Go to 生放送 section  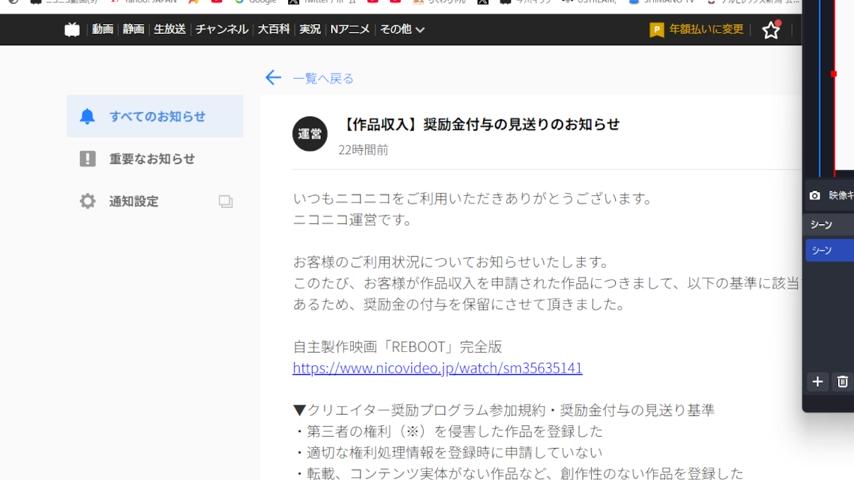tap(169, 29)
